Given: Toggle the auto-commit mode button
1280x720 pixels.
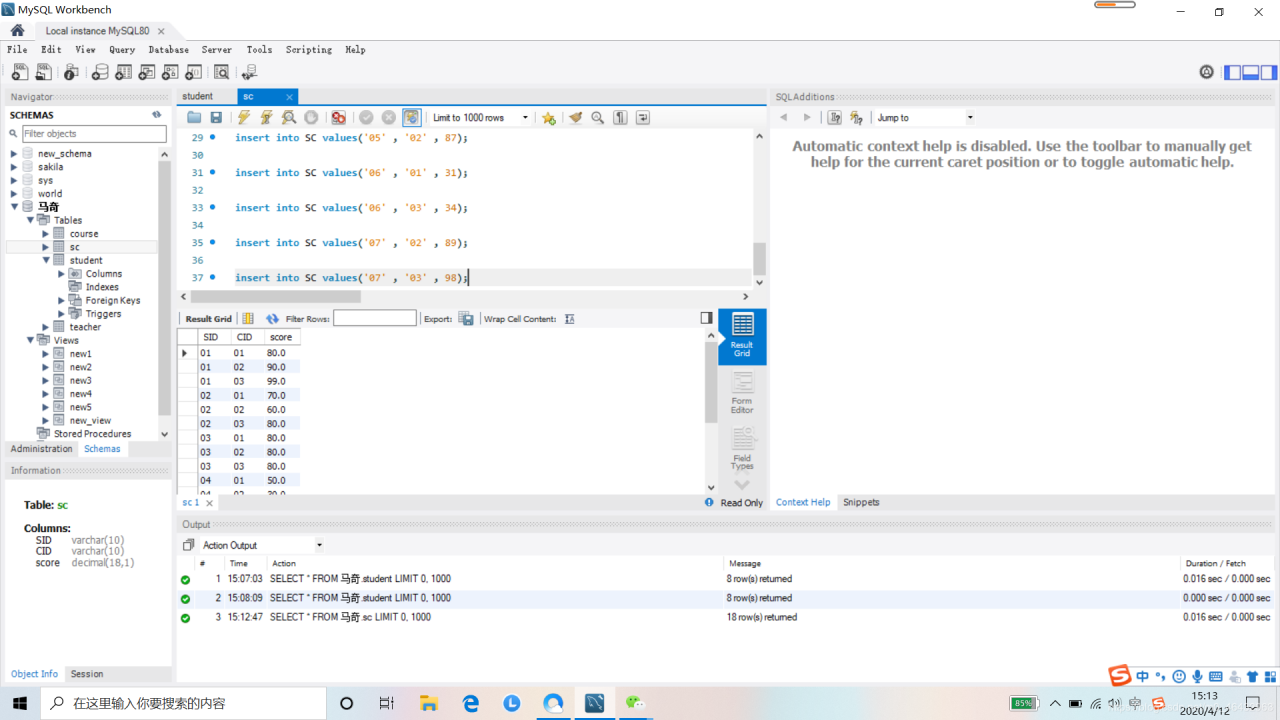Looking at the screenshot, I should tap(411, 117).
